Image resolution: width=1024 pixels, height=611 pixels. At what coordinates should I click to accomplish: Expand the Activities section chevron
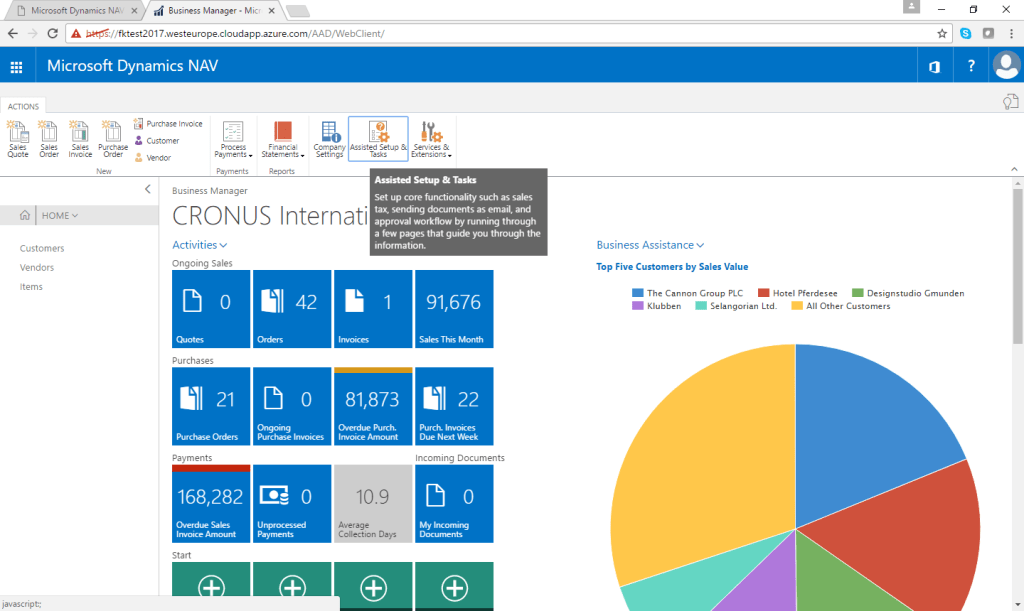coord(223,245)
